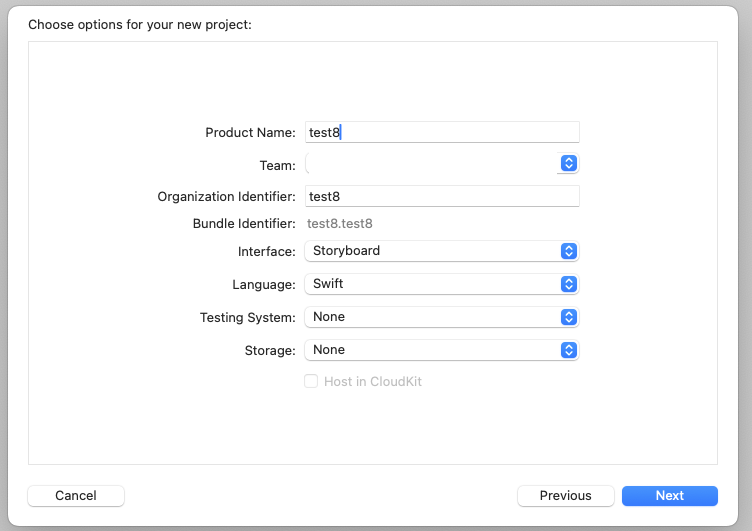Click the Product Name label
The width and height of the screenshot is (752, 531).
click(250, 133)
